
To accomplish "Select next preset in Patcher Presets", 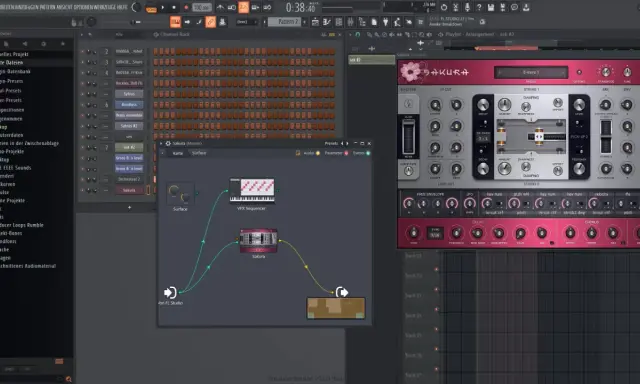I will tap(347, 143).
